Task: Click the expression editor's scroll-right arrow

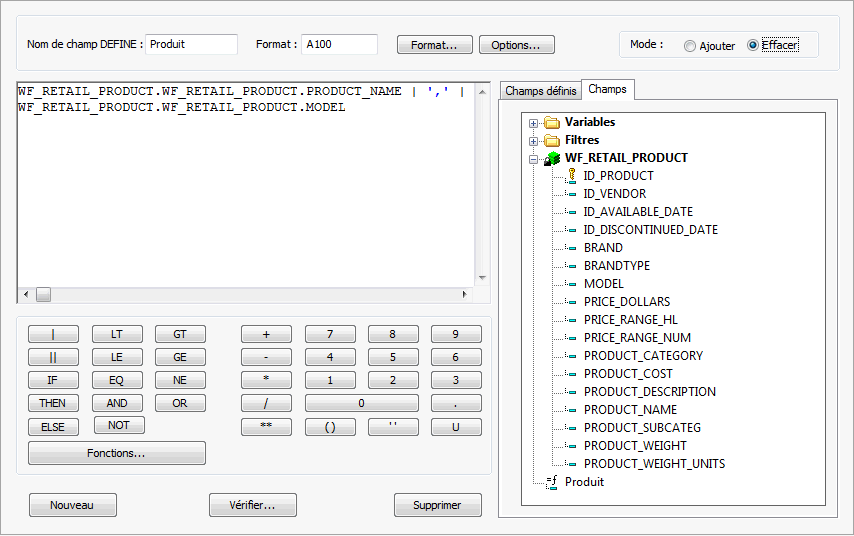Action: tap(464, 295)
